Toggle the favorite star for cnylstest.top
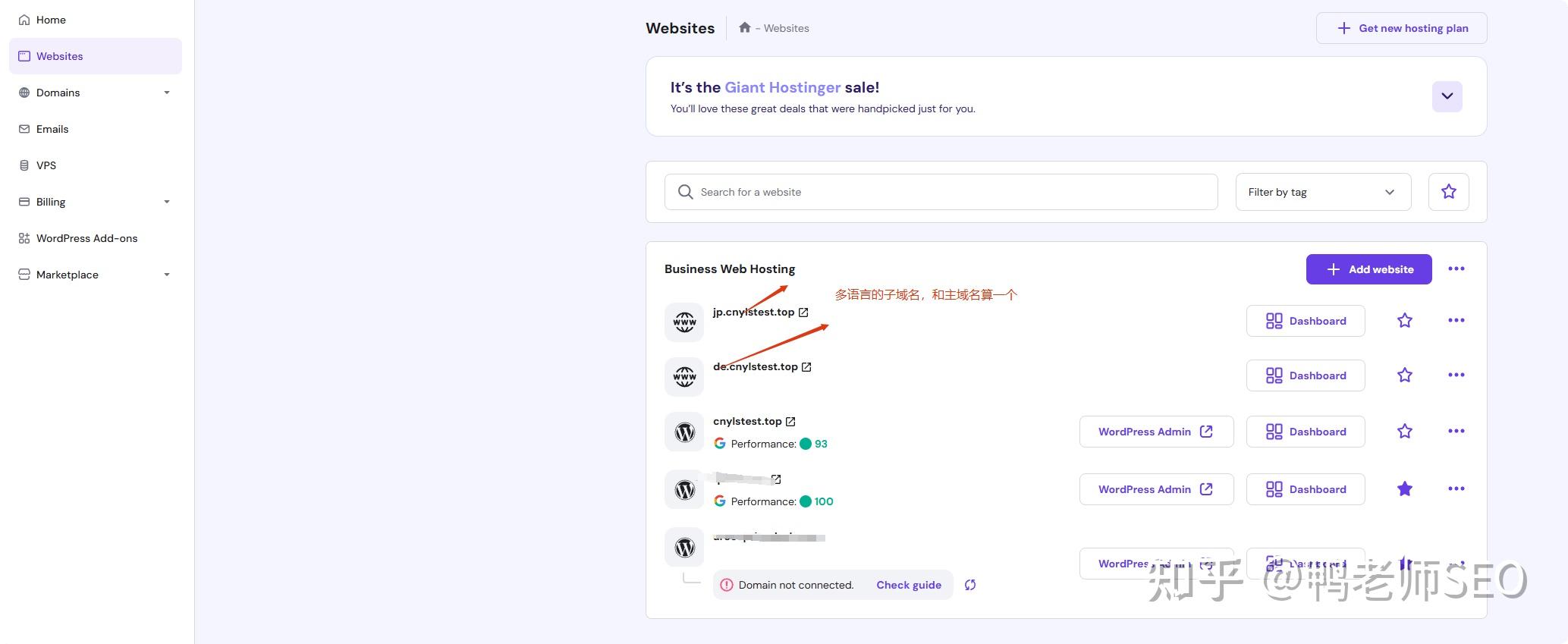1568x644 pixels. [x=1404, y=431]
